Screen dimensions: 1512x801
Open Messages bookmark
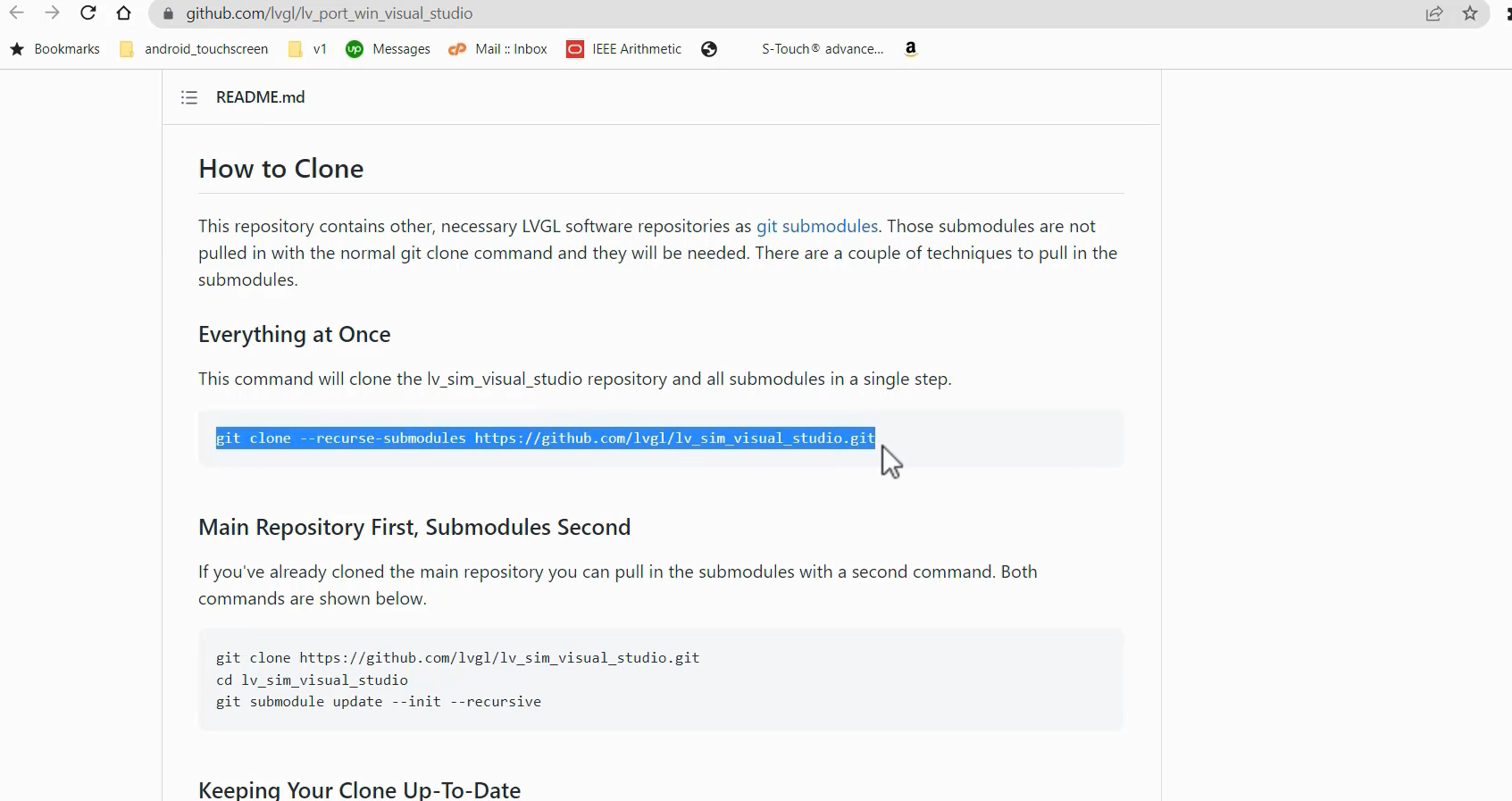[388, 49]
